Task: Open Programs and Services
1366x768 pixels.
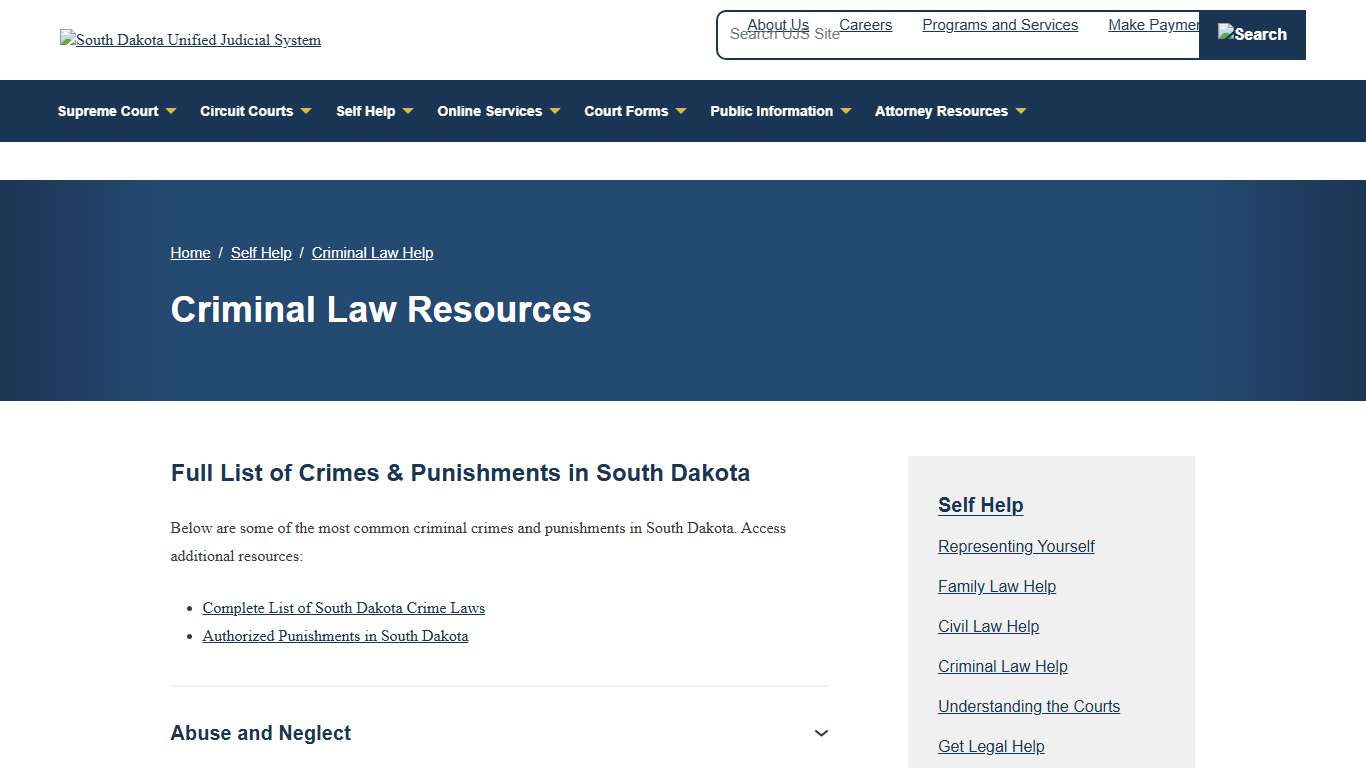Action: click(x=1000, y=24)
